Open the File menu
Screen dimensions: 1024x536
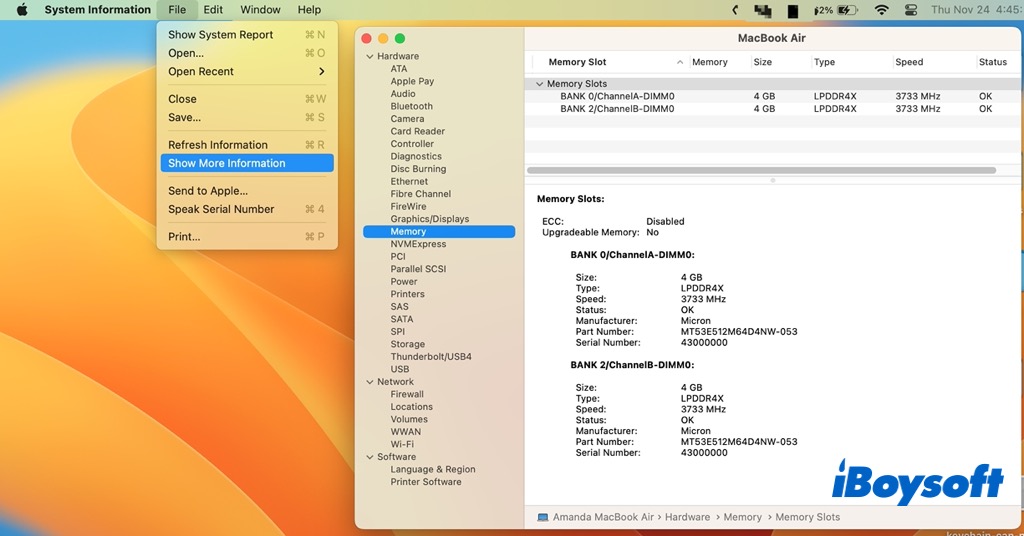(177, 10)
